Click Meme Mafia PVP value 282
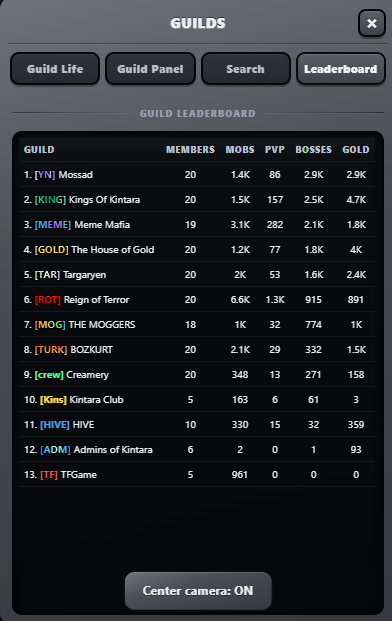Image resolution: width=392 pixels, height=621 pixels. 275,225
